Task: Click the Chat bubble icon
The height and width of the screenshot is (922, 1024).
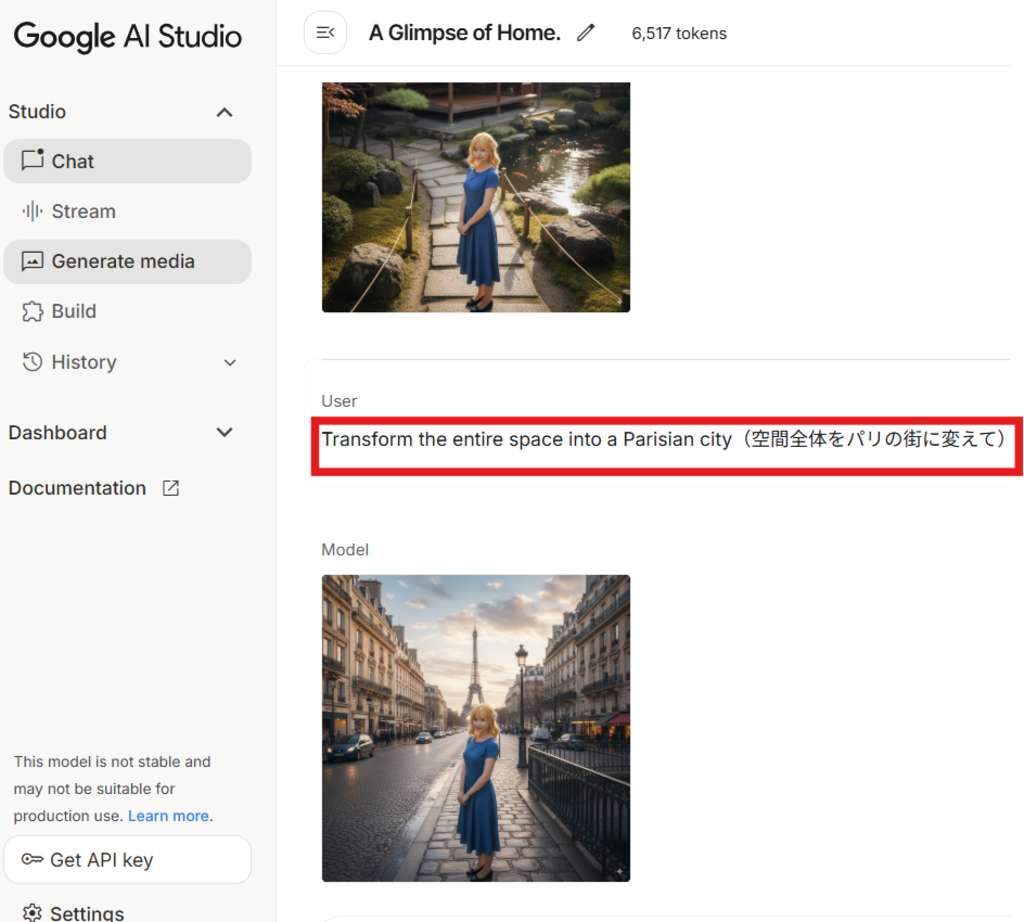Action: (x=33, y=161)
